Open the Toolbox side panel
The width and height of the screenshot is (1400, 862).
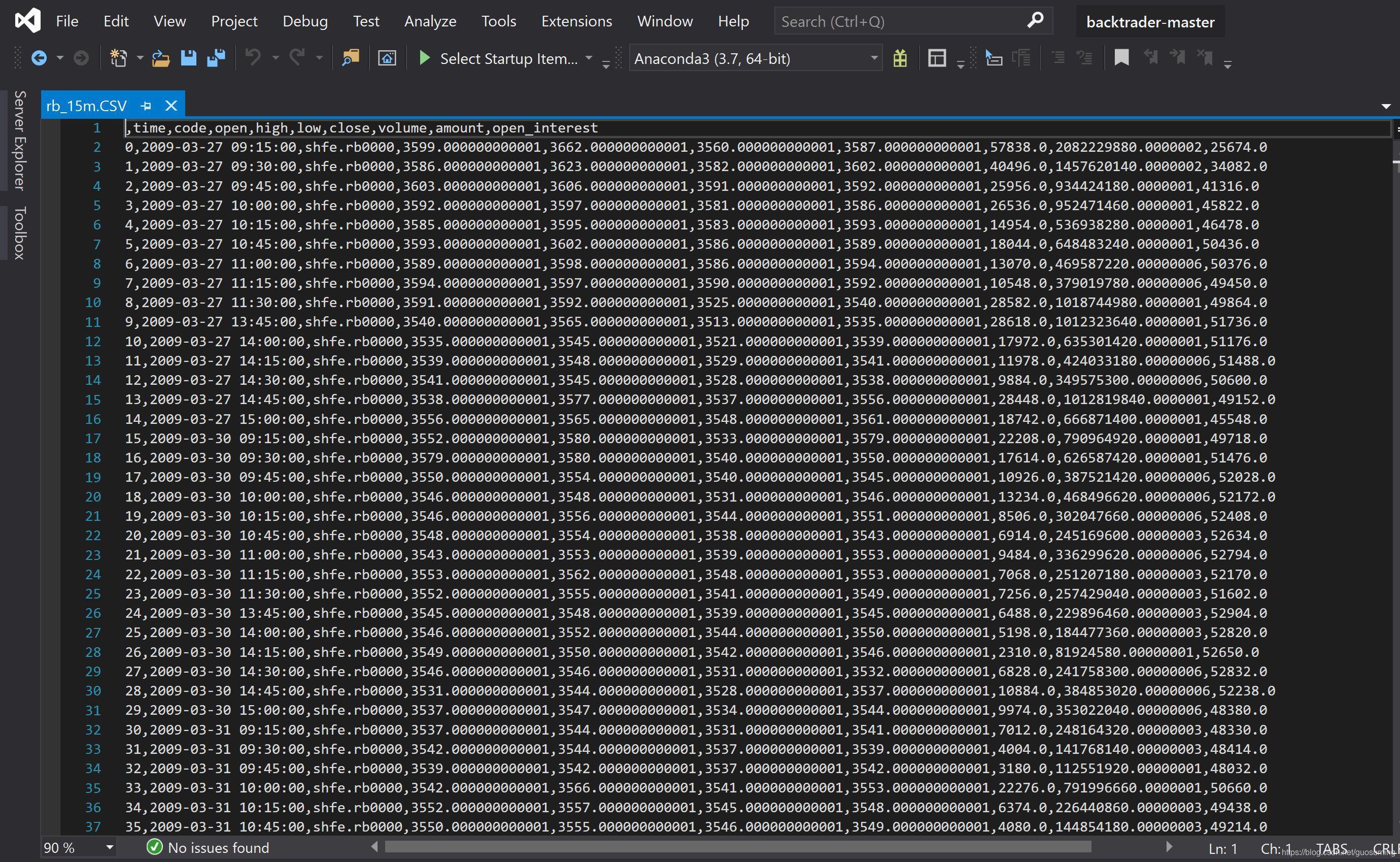point(19,233)
